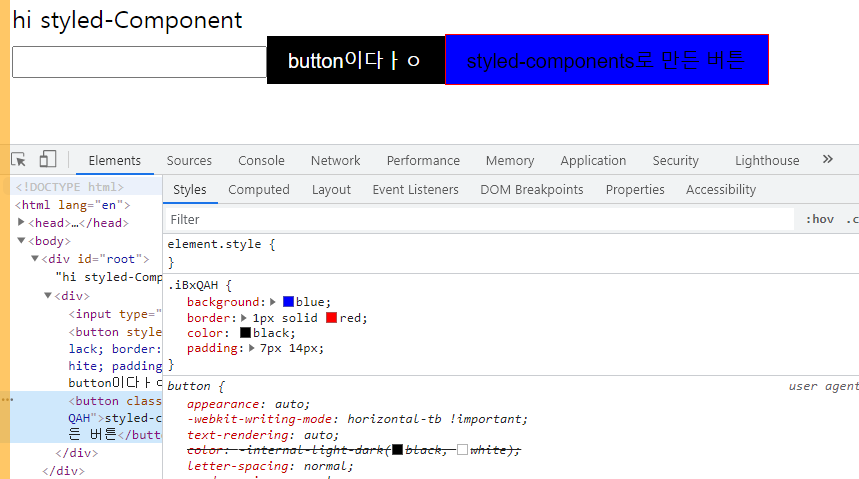Select the Styles subtab
The height and width of the screenshot is (479, 859).
coord(190,190)
